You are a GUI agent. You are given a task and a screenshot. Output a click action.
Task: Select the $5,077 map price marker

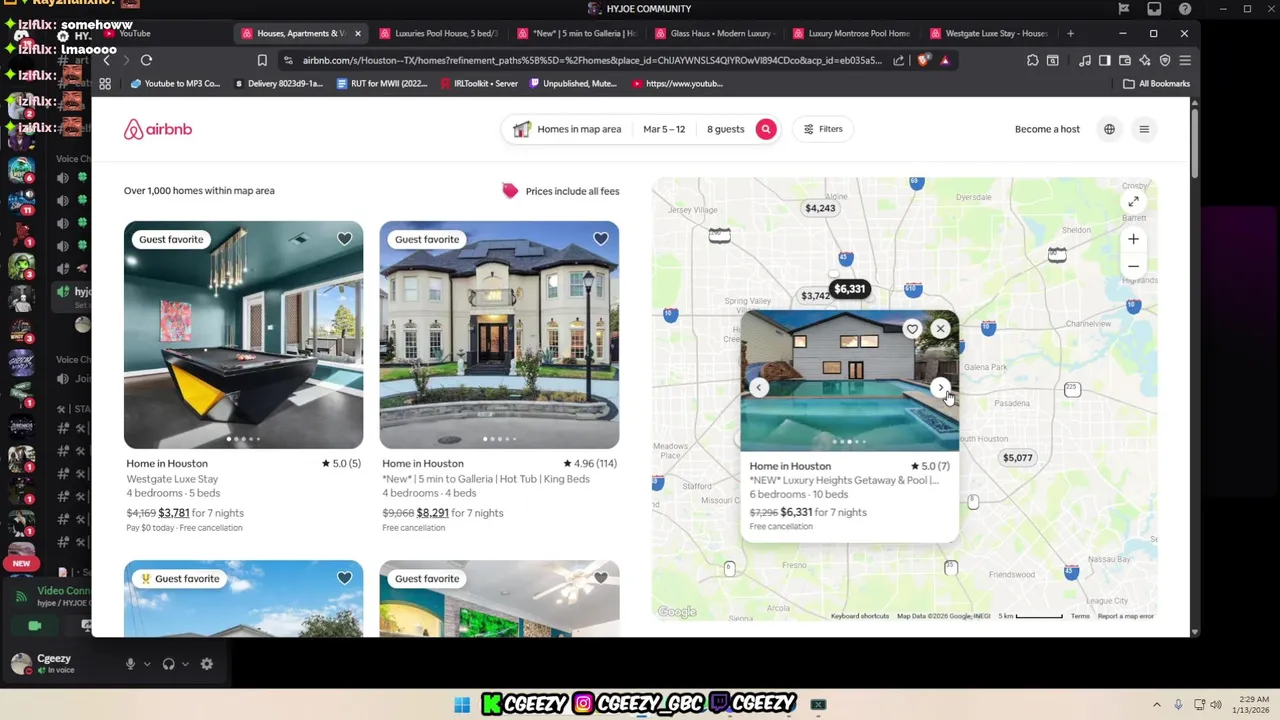point(1017,458)
